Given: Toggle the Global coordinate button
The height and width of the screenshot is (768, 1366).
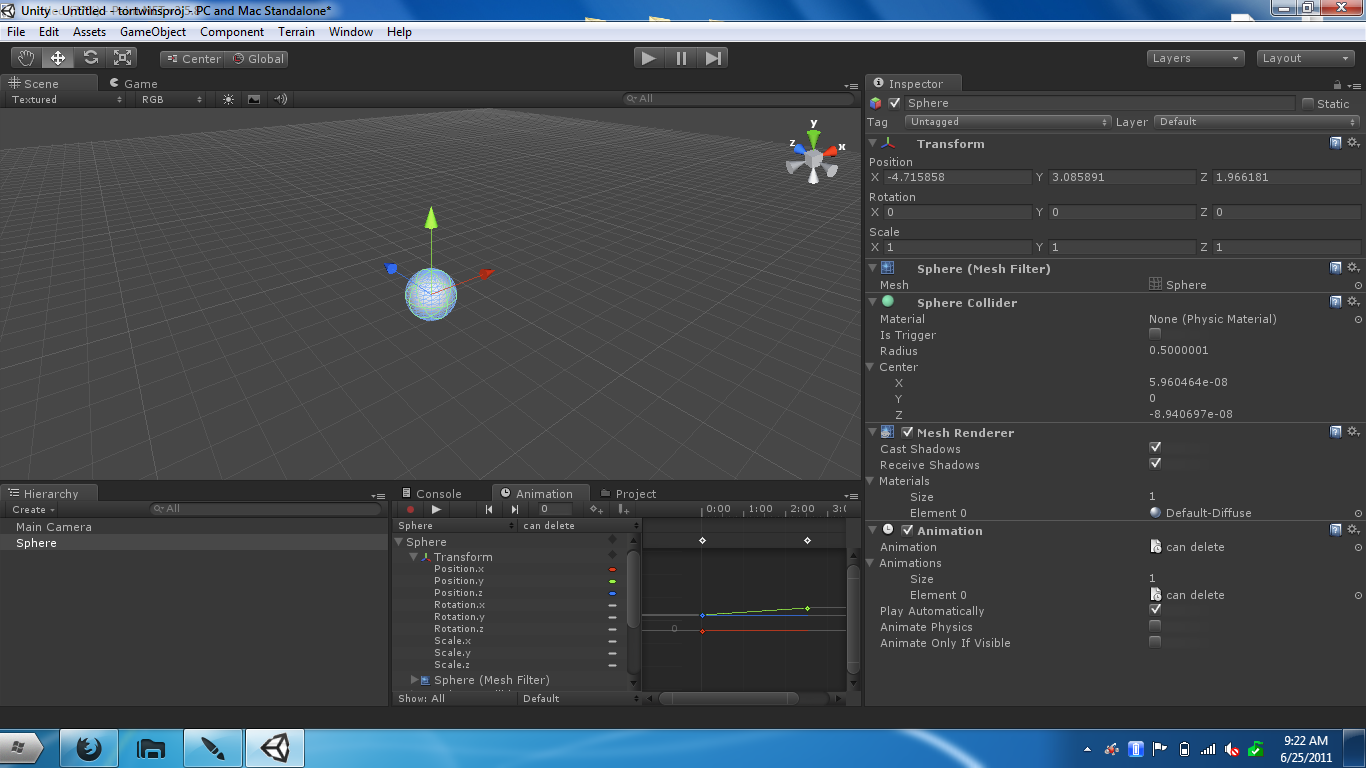Looking at the screenshot, I should [258, 59].
